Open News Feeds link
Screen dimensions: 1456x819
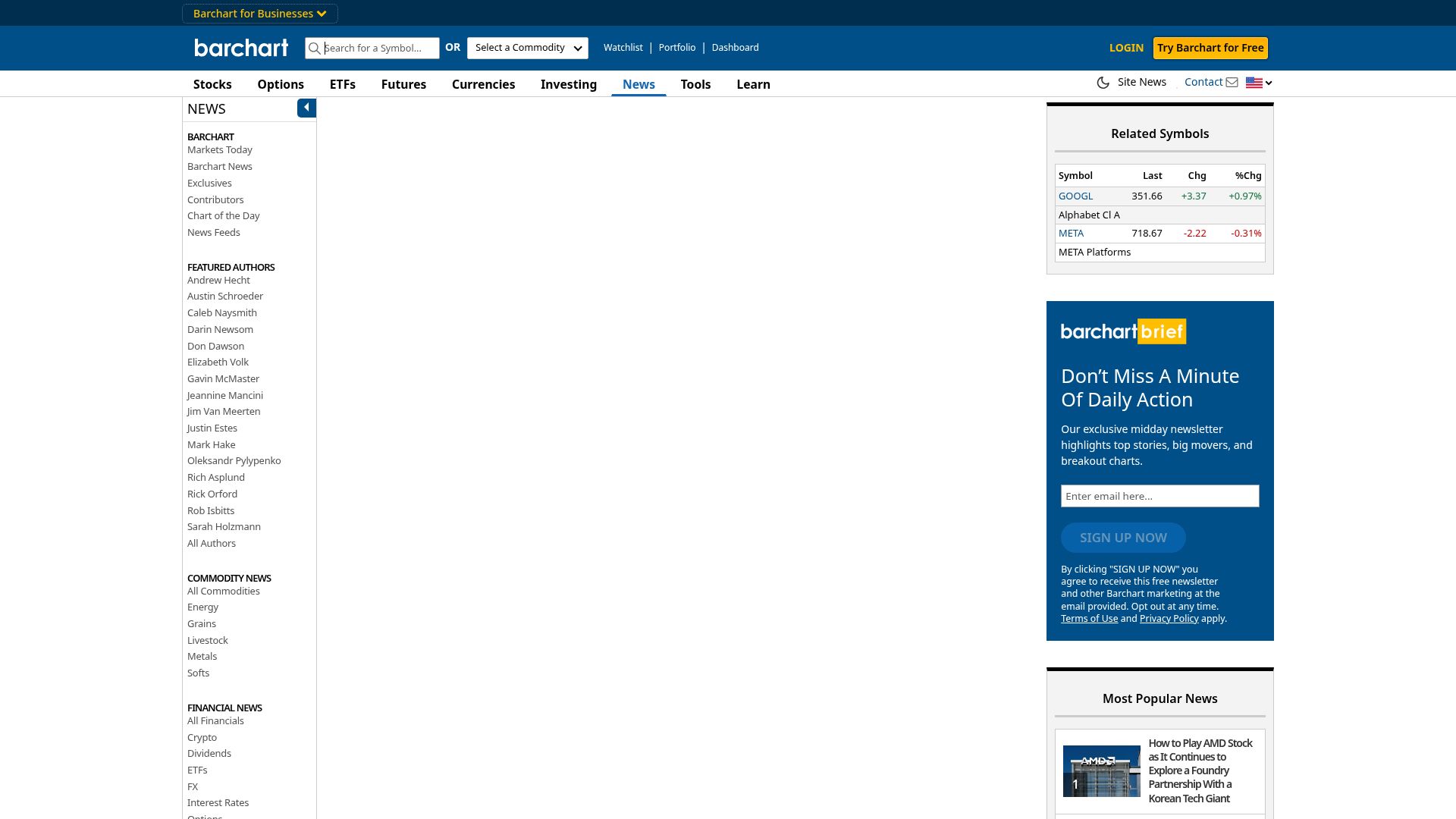click(x=214, y=233)
